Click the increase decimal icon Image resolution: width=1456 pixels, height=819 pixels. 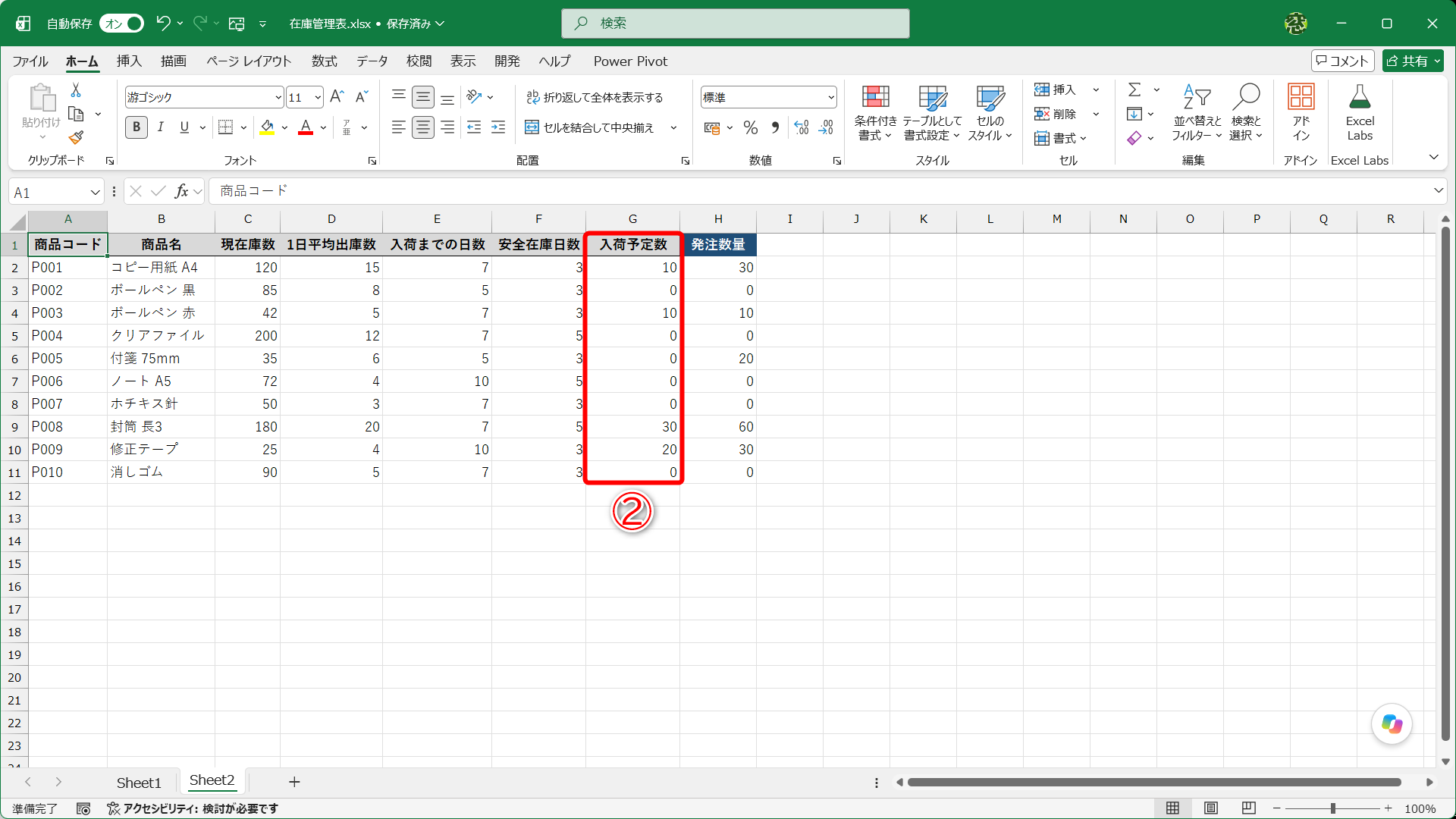[802, 127]
